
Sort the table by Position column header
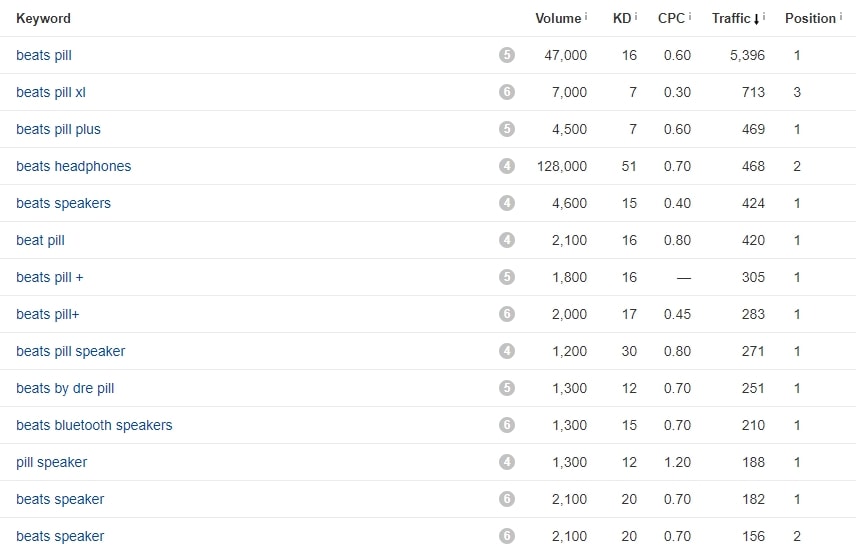pyautogui.click(x=810, y=19)
